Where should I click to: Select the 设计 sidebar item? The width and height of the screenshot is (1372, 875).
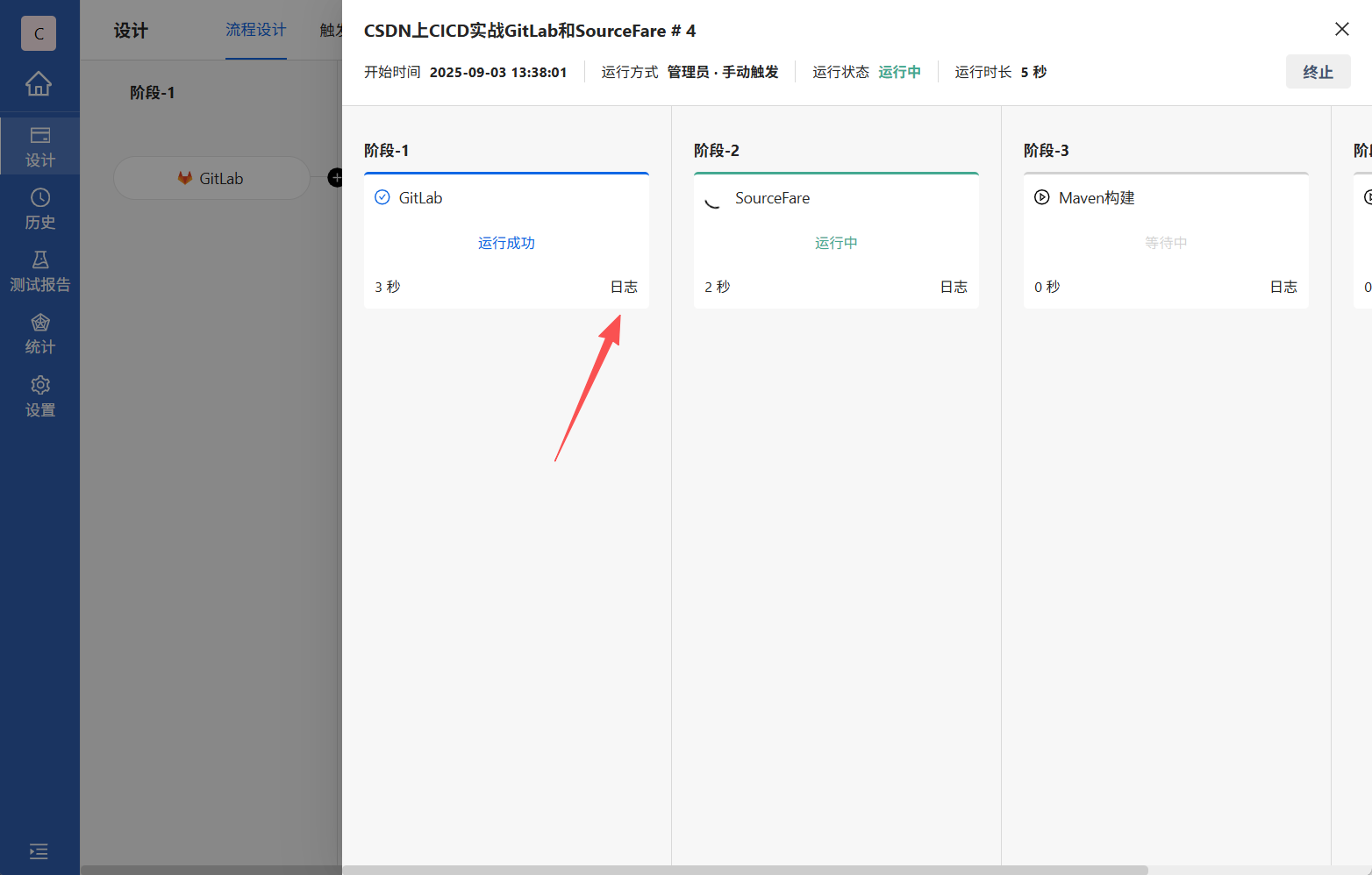coord(39,146)
